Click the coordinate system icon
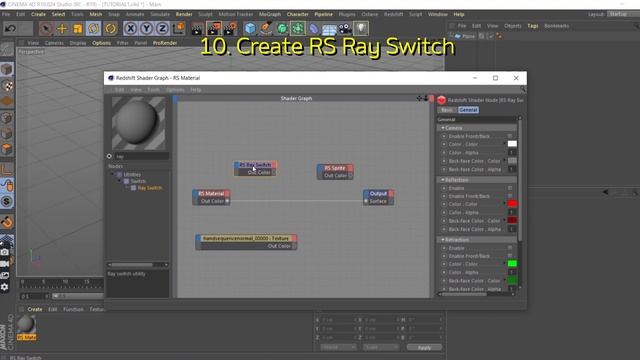The image size is (640, 360). click(178, 29)
